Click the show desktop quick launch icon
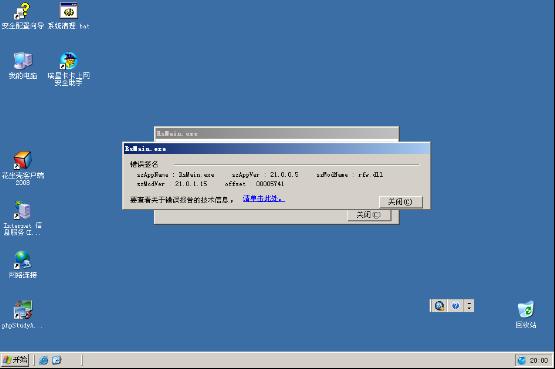The height and width of the screenshot is (369, 555). [x=57, y=360]
